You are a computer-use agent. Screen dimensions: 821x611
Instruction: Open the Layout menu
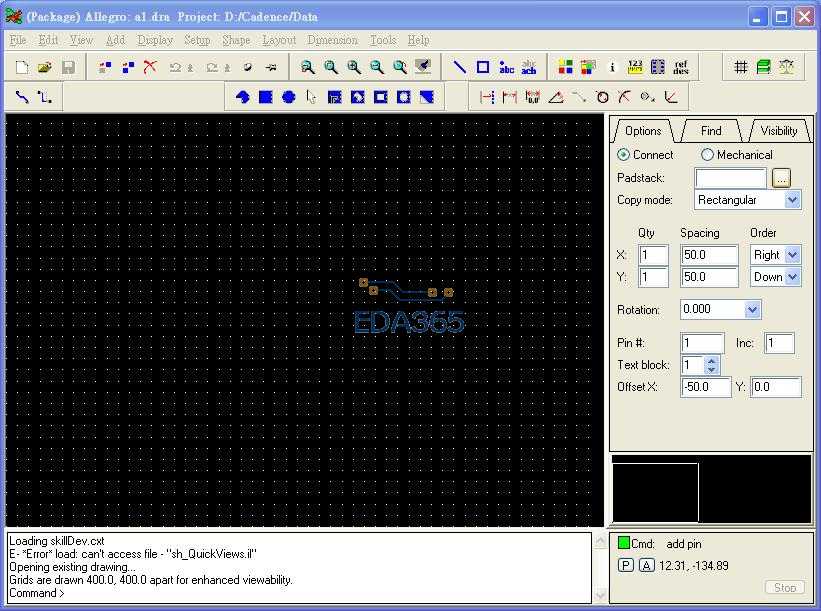pyautogui.click(x=279, y=40)
